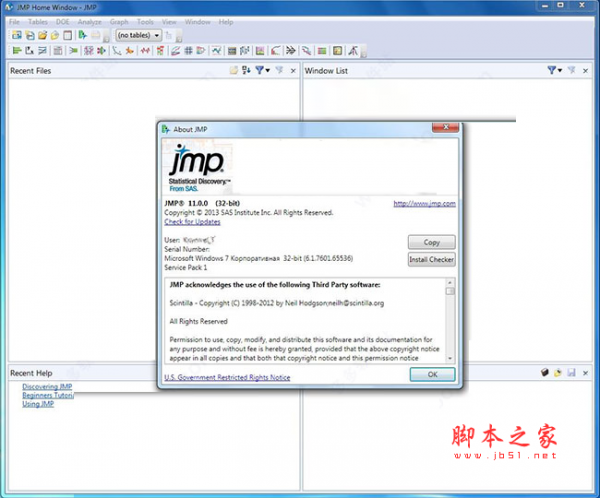The image size is (600, 498).
Task: Close the Recent Files panel
Action: point(293,70)
